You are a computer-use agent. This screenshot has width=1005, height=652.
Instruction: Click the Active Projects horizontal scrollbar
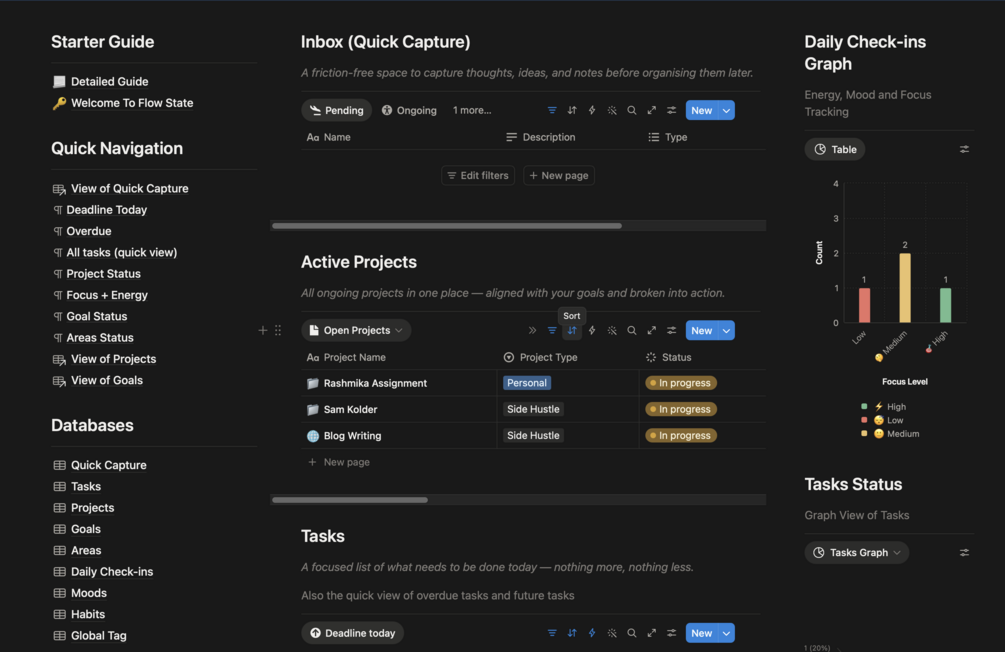coord(350,499)
